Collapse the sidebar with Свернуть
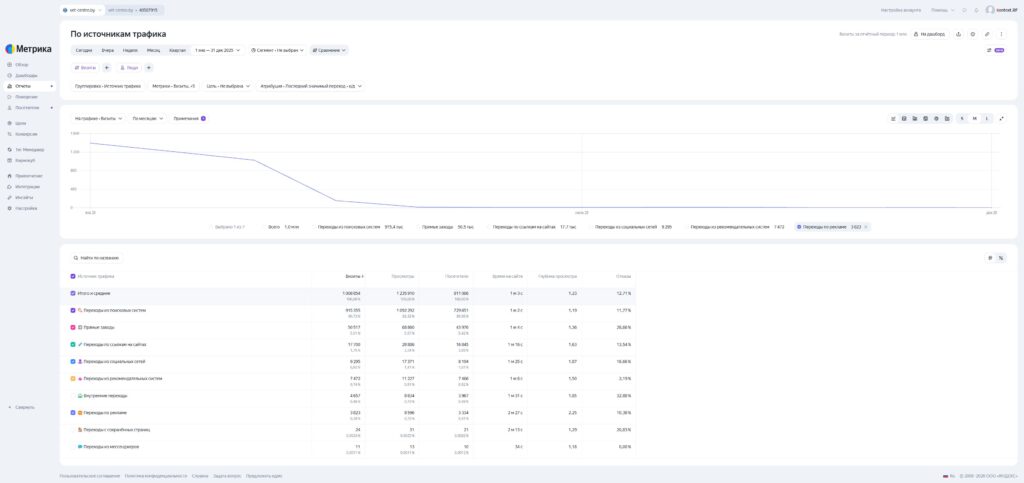This screenshot has width=1024, height=483. [21, 407]
